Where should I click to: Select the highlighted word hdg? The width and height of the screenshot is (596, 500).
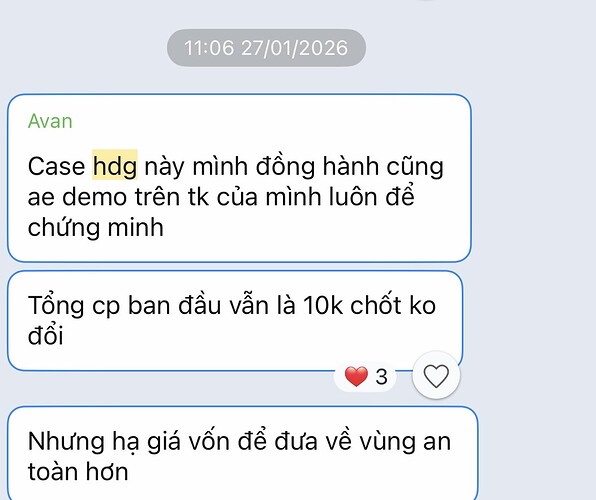tap(115, 167)
